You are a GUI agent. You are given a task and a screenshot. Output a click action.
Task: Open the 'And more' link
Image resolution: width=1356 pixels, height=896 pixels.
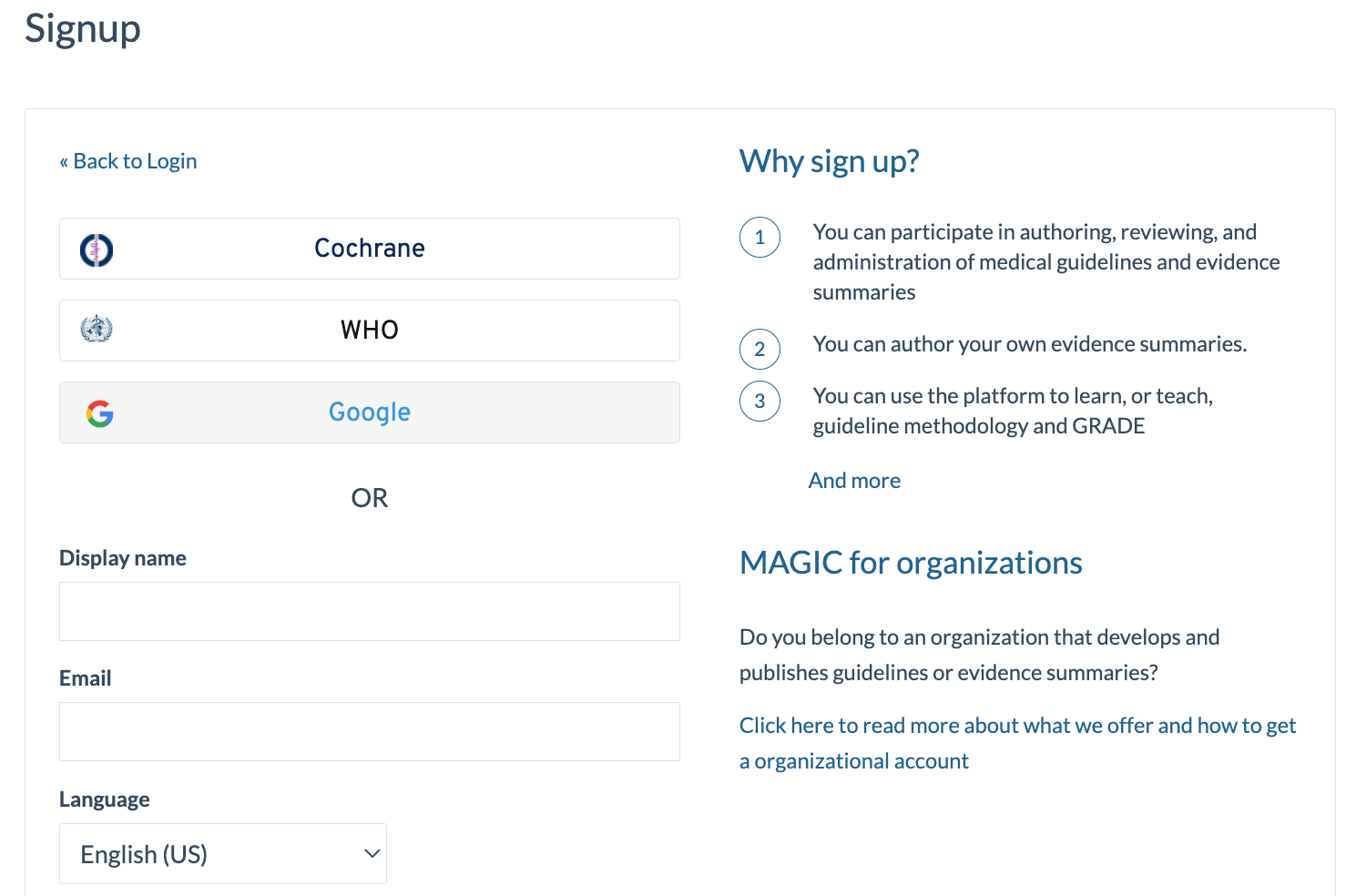(x=854, y=481)
